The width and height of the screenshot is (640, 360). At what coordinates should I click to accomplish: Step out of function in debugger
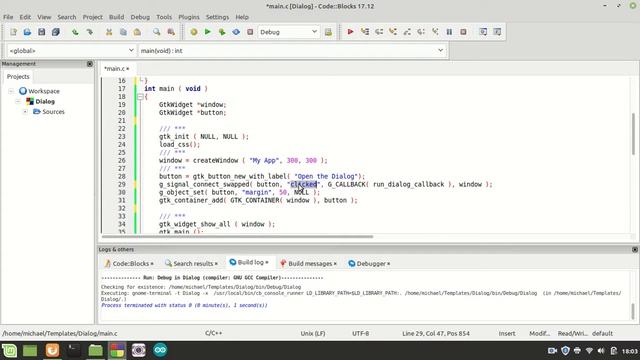click(407, 32)
